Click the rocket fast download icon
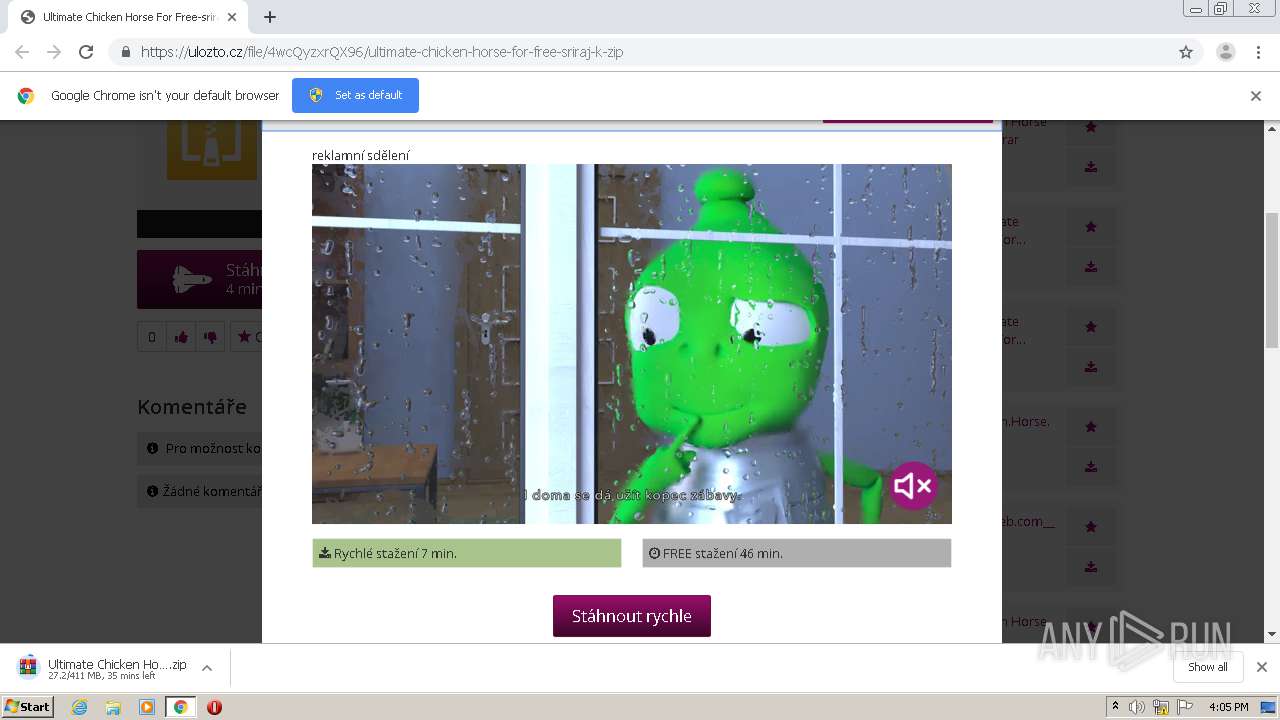This screenshot has width=1280, height=720. point(192,279)
